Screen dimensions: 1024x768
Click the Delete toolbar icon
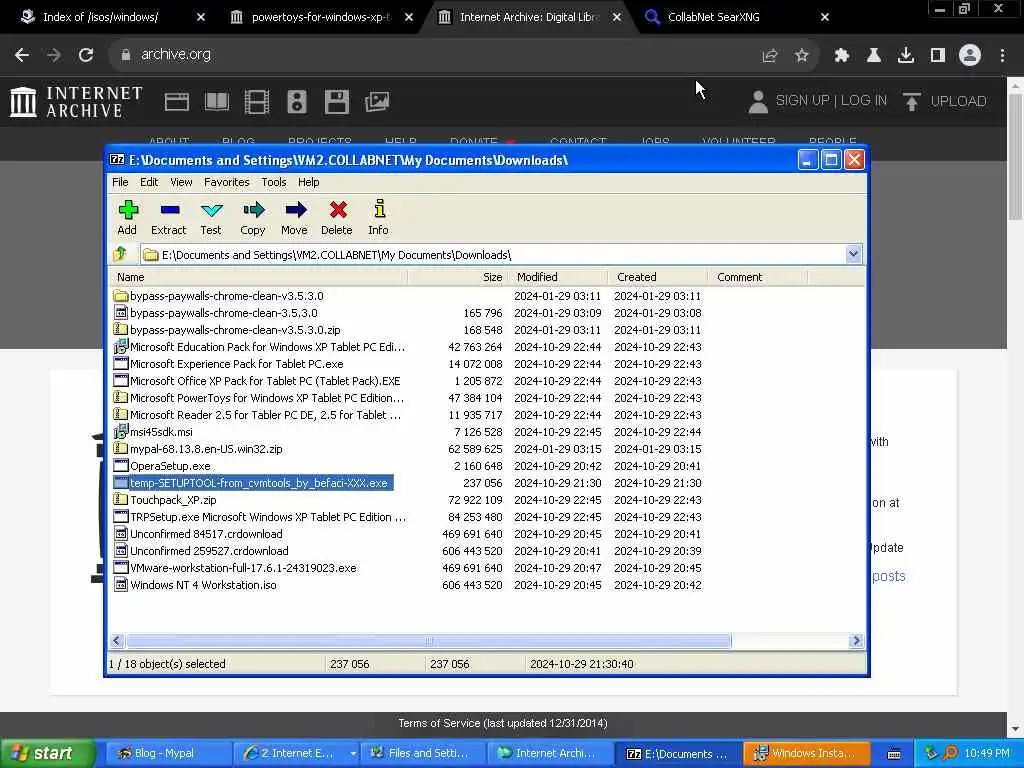pyautogui.click(x=337, y=217)
